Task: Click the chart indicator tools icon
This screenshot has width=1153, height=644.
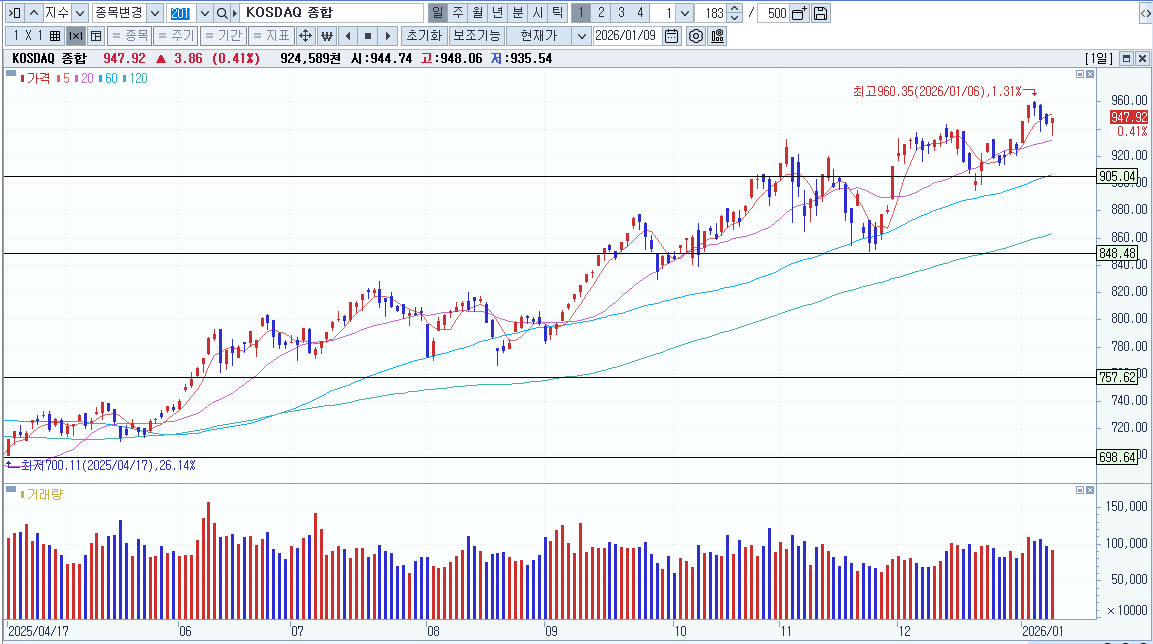Action: (718, 35)
